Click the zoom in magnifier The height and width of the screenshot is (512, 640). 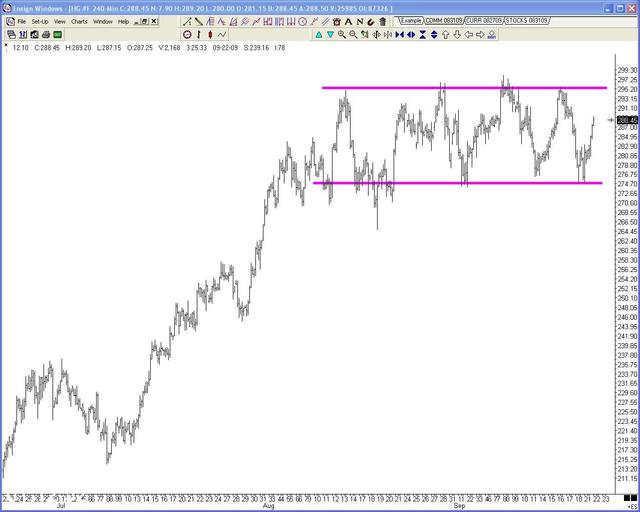click(342, 35)
